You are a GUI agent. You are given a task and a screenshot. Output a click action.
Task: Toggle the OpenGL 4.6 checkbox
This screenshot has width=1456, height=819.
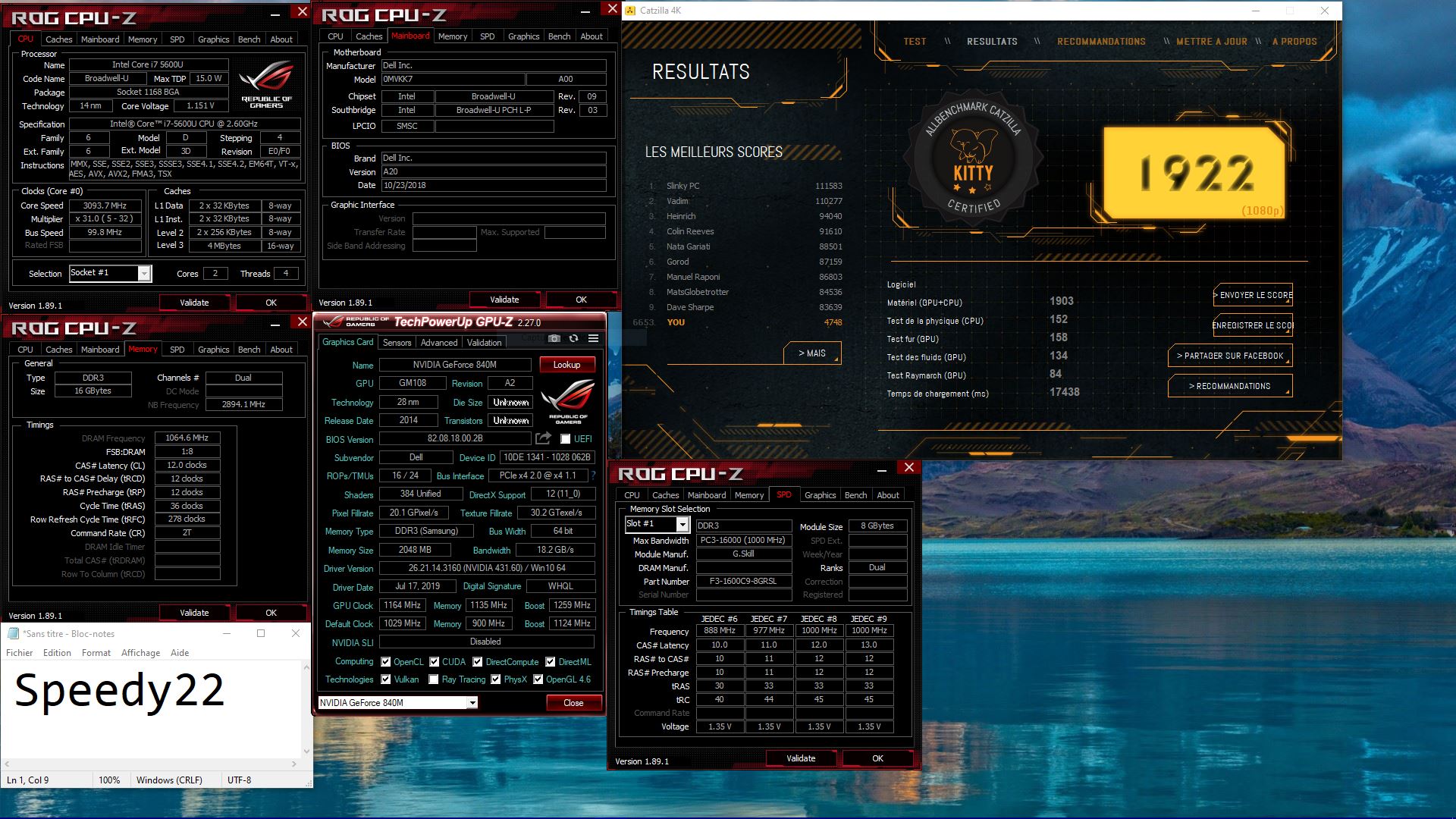tap(538, 679)
